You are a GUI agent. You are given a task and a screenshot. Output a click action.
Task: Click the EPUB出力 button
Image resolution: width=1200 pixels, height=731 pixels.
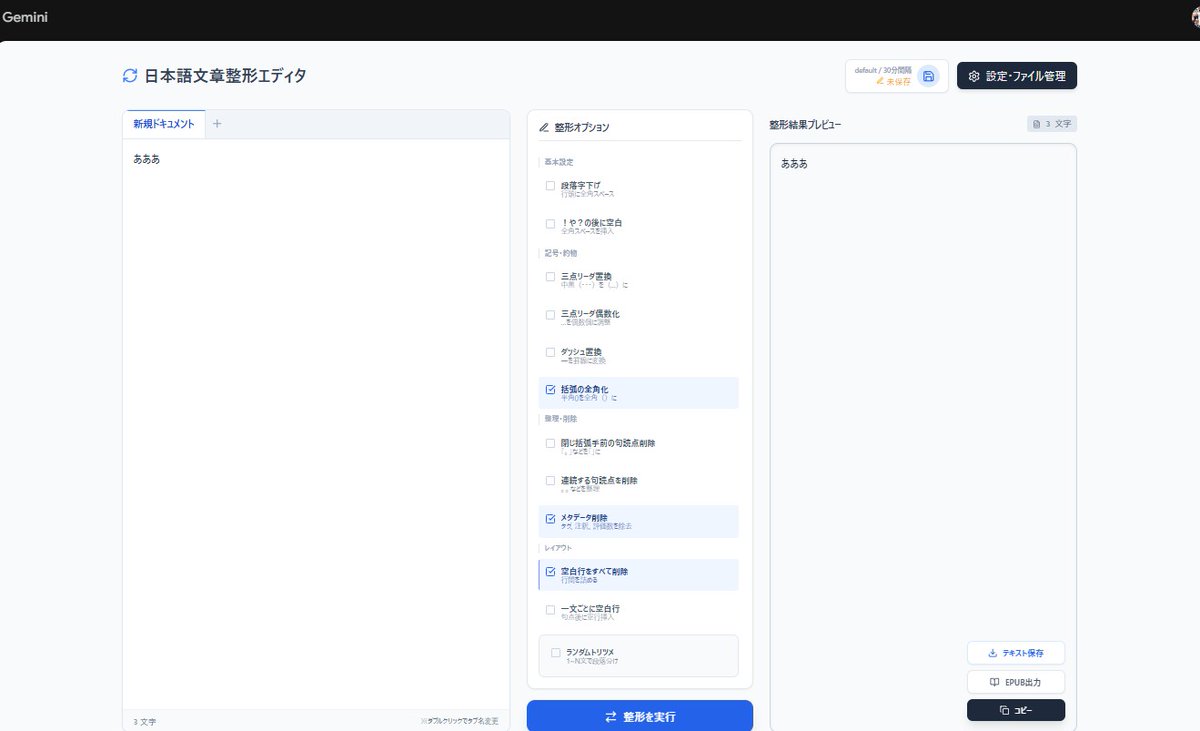[x=1016, y=681]
